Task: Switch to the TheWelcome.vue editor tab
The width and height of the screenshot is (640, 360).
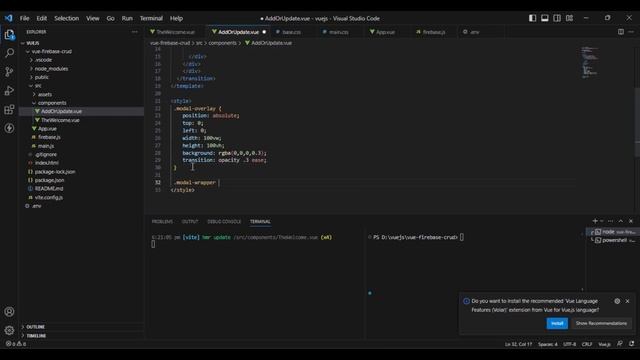Action: click(175, 32)
